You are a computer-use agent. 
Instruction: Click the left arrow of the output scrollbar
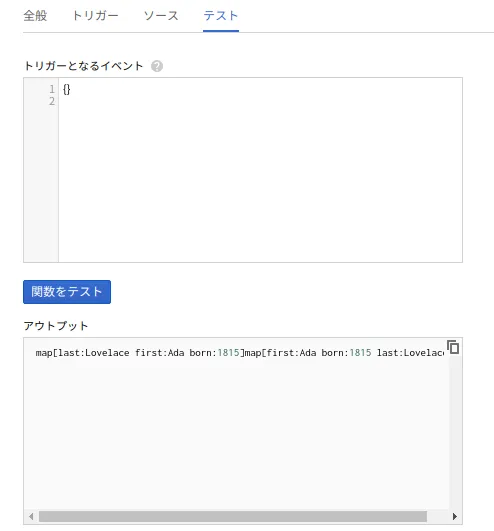pos(31,516)
